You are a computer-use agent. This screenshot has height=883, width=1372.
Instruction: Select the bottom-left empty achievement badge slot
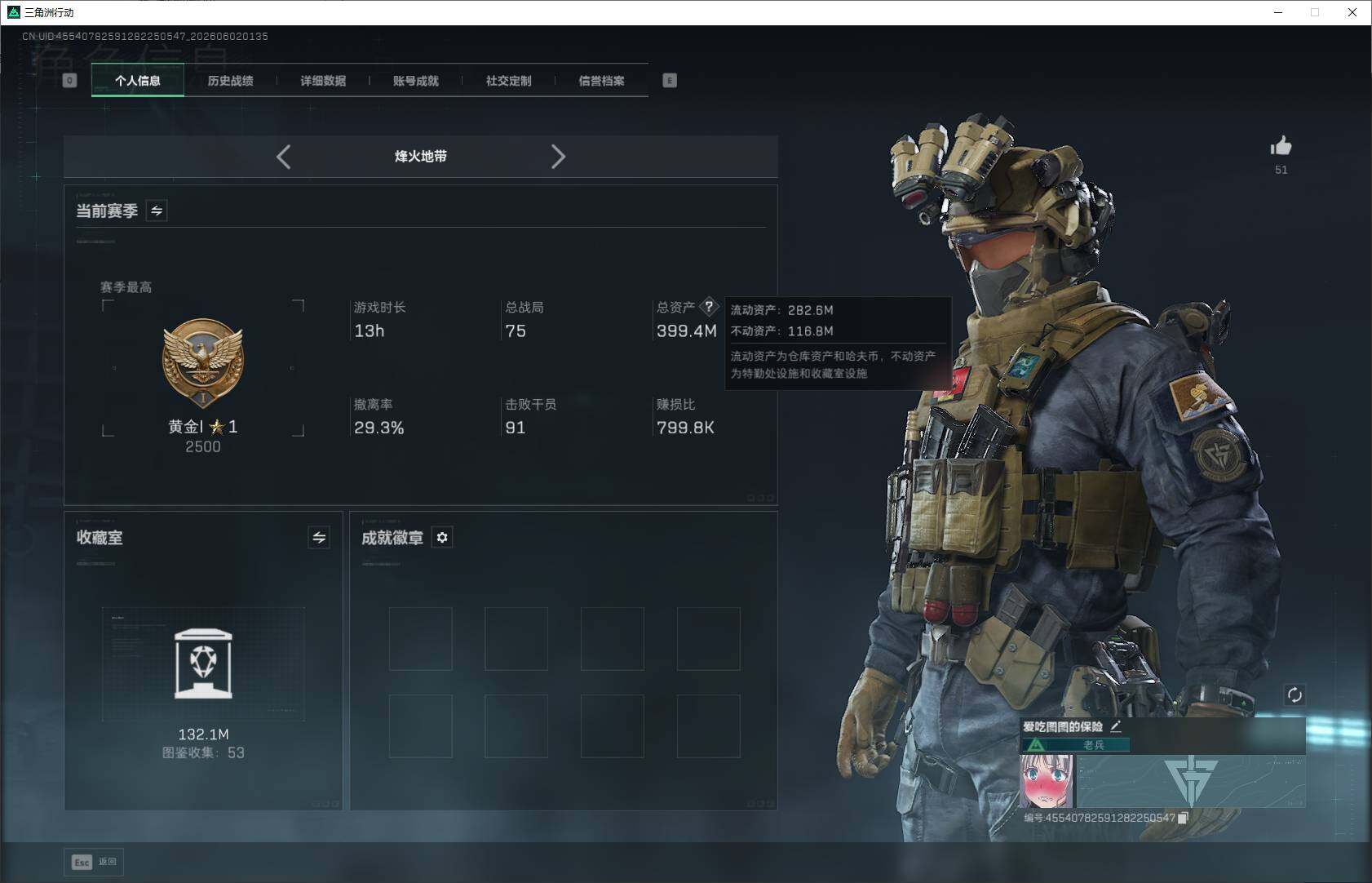[421, 726]
